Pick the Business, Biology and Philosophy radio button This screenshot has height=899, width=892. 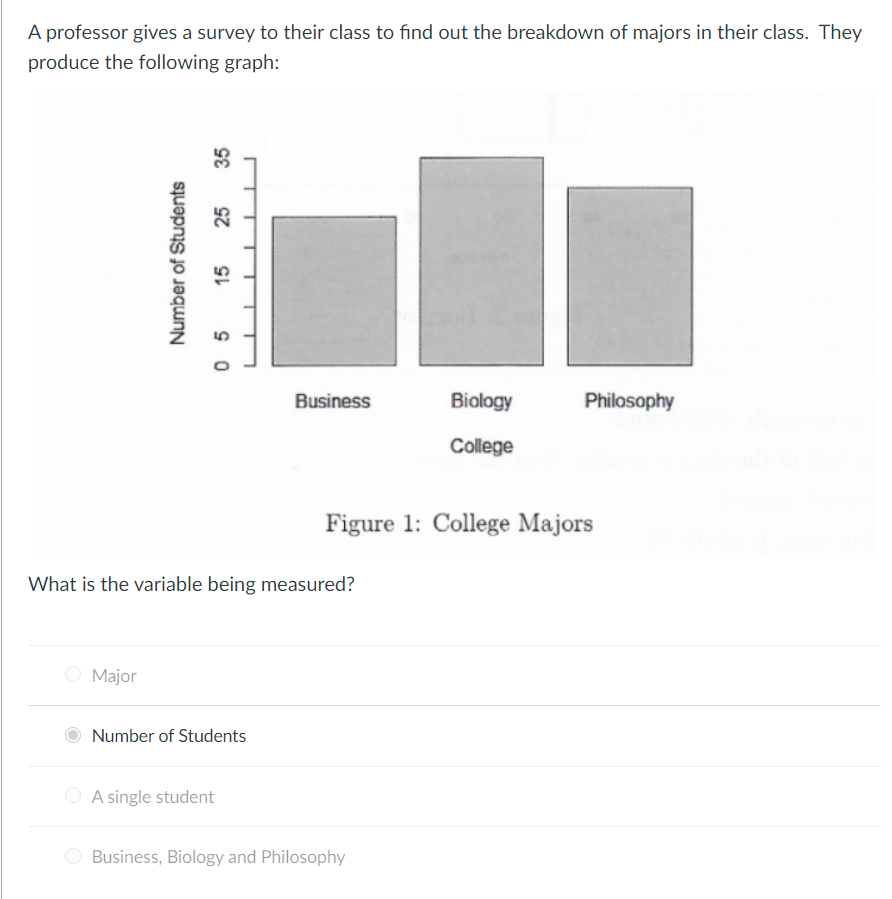pos(73,856)
